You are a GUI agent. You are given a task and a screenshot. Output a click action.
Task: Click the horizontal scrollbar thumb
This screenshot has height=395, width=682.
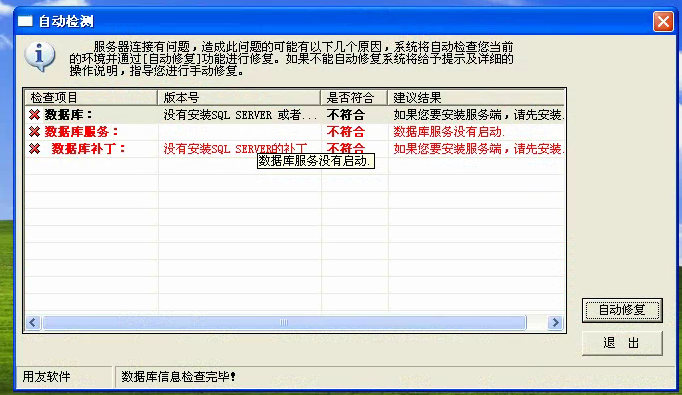click(x=284, y=323)
